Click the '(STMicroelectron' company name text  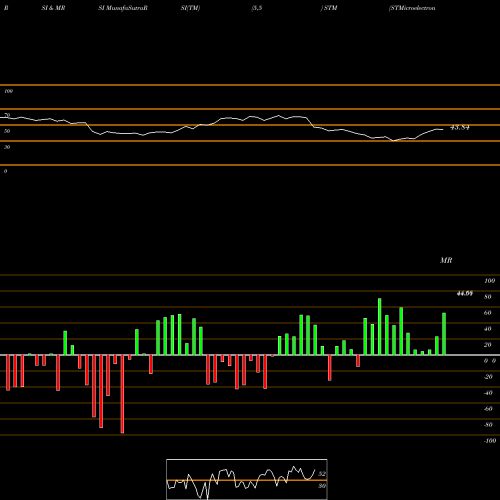coord(412,8)
